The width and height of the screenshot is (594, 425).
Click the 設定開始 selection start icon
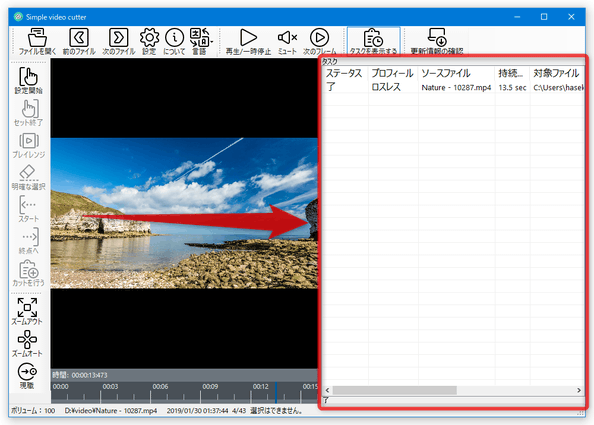[28, 80]
